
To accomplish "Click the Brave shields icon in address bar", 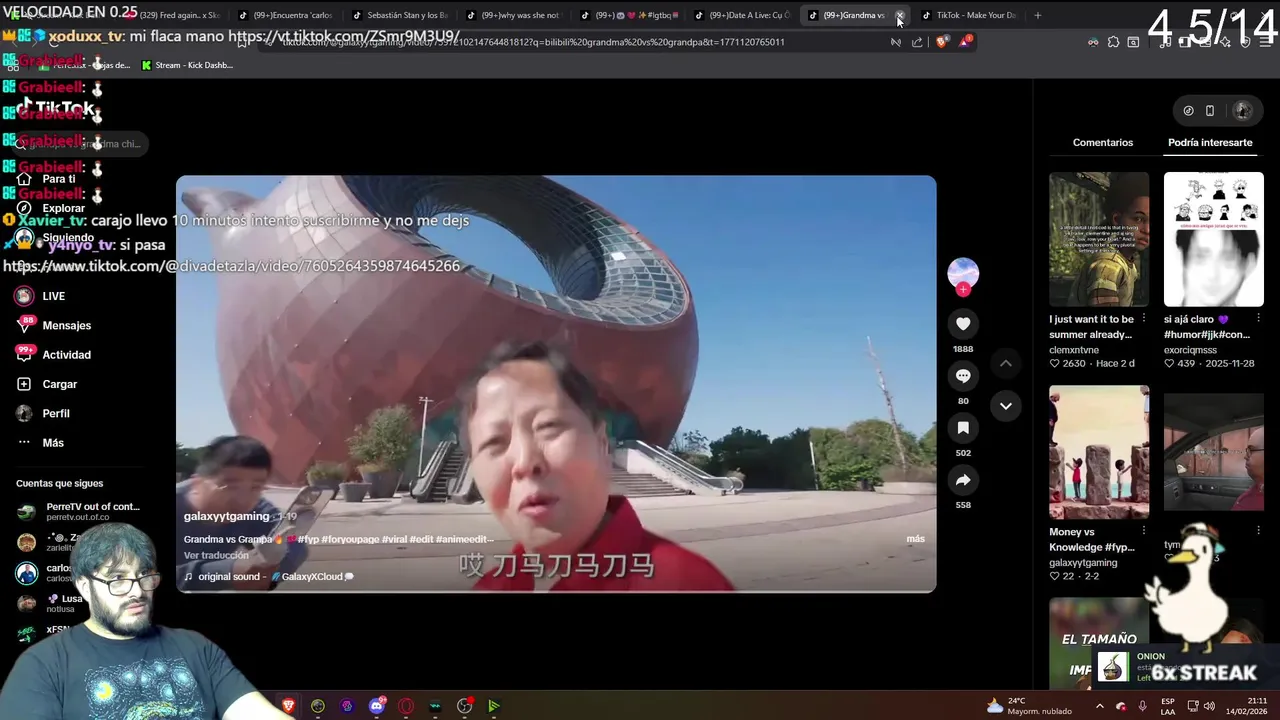I will point(941,42).
